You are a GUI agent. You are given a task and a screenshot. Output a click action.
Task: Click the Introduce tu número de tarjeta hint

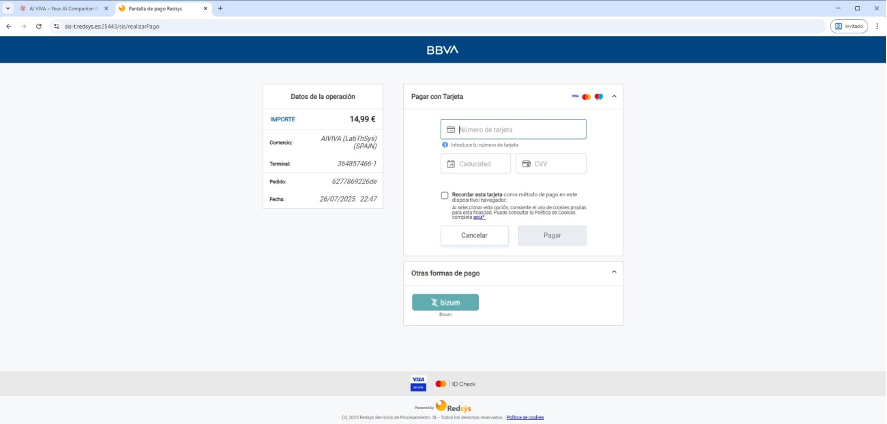point(484,145)
